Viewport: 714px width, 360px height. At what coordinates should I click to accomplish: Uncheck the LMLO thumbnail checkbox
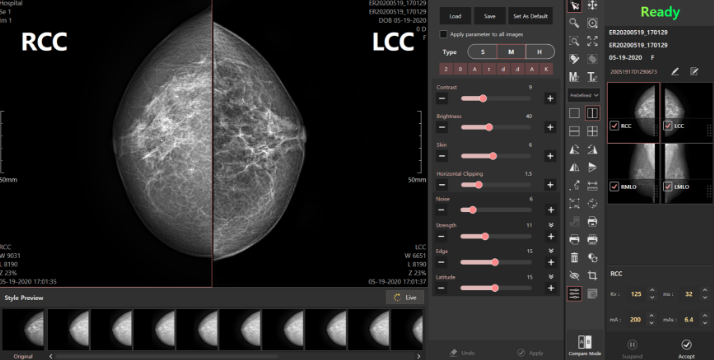pyautogui.click(x=668, y=187)
